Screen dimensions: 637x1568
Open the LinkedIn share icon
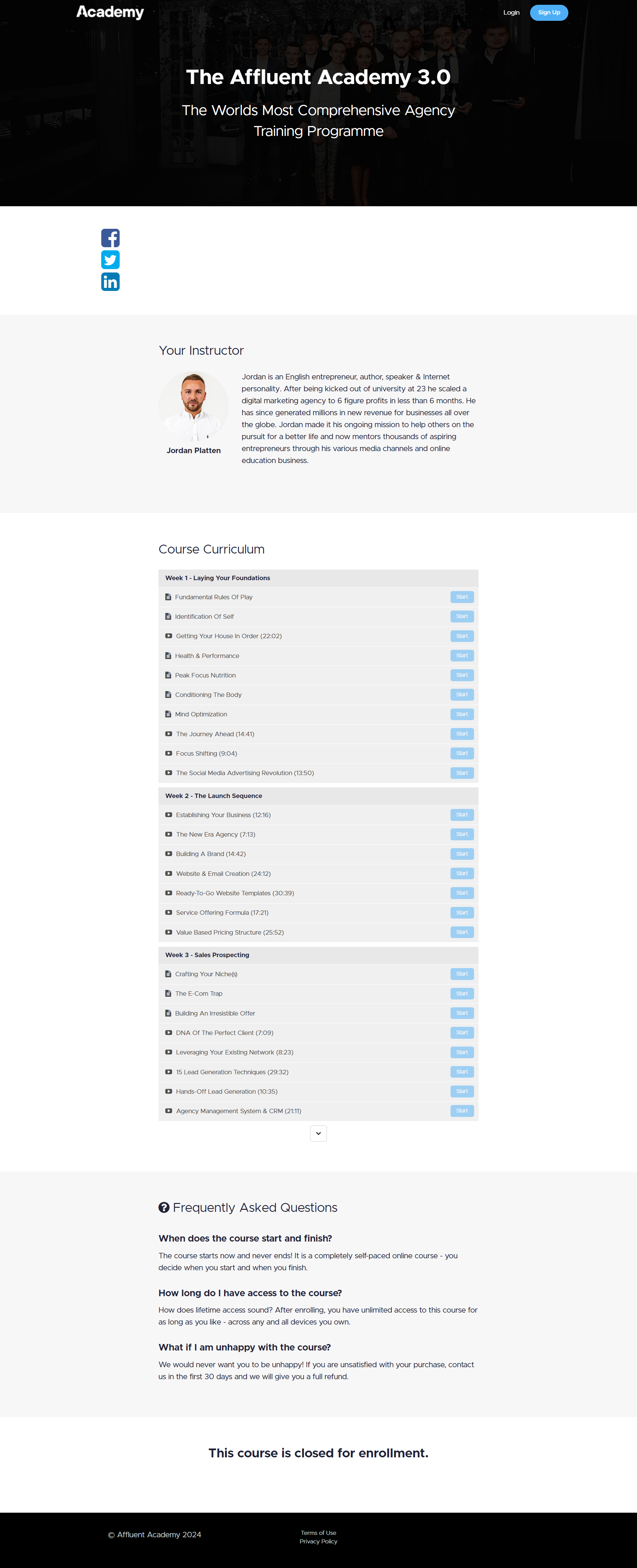coord(110,282)
